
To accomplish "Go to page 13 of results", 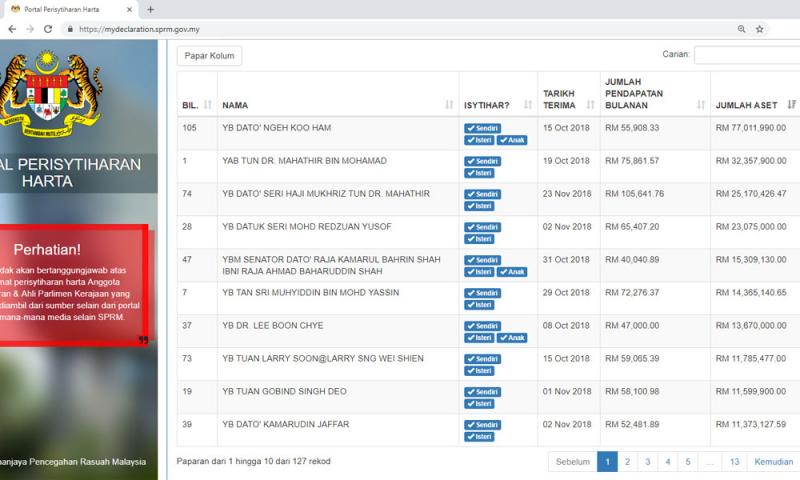I will tap(734, 461).
